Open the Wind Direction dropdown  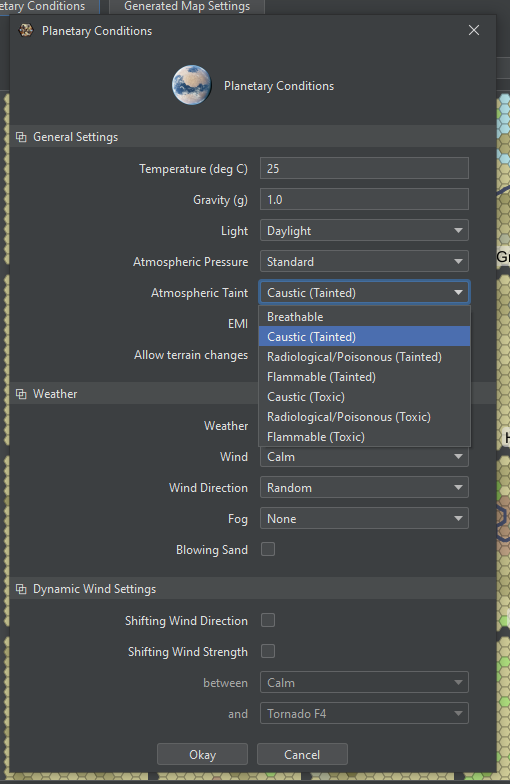(364, 488)
